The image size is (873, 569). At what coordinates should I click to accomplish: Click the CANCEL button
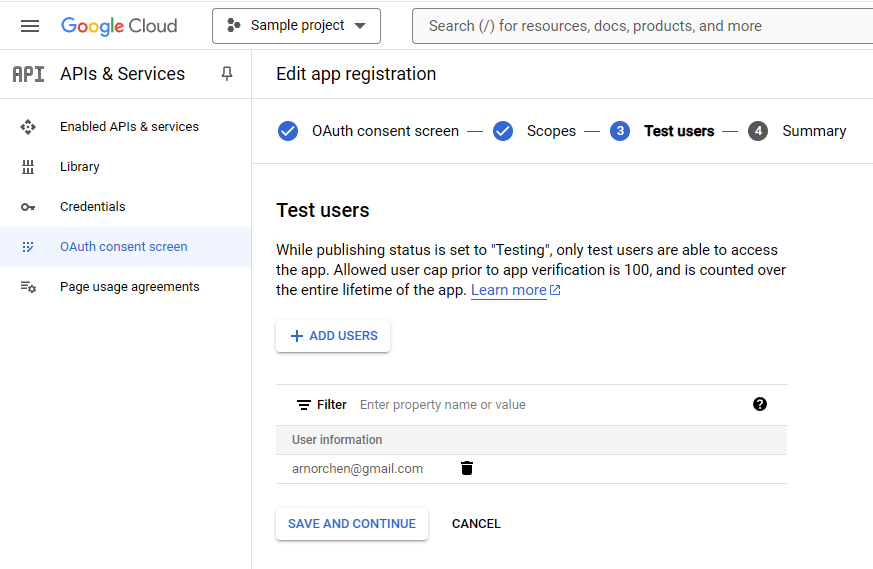pyautogui.click(x=476, y=524)
